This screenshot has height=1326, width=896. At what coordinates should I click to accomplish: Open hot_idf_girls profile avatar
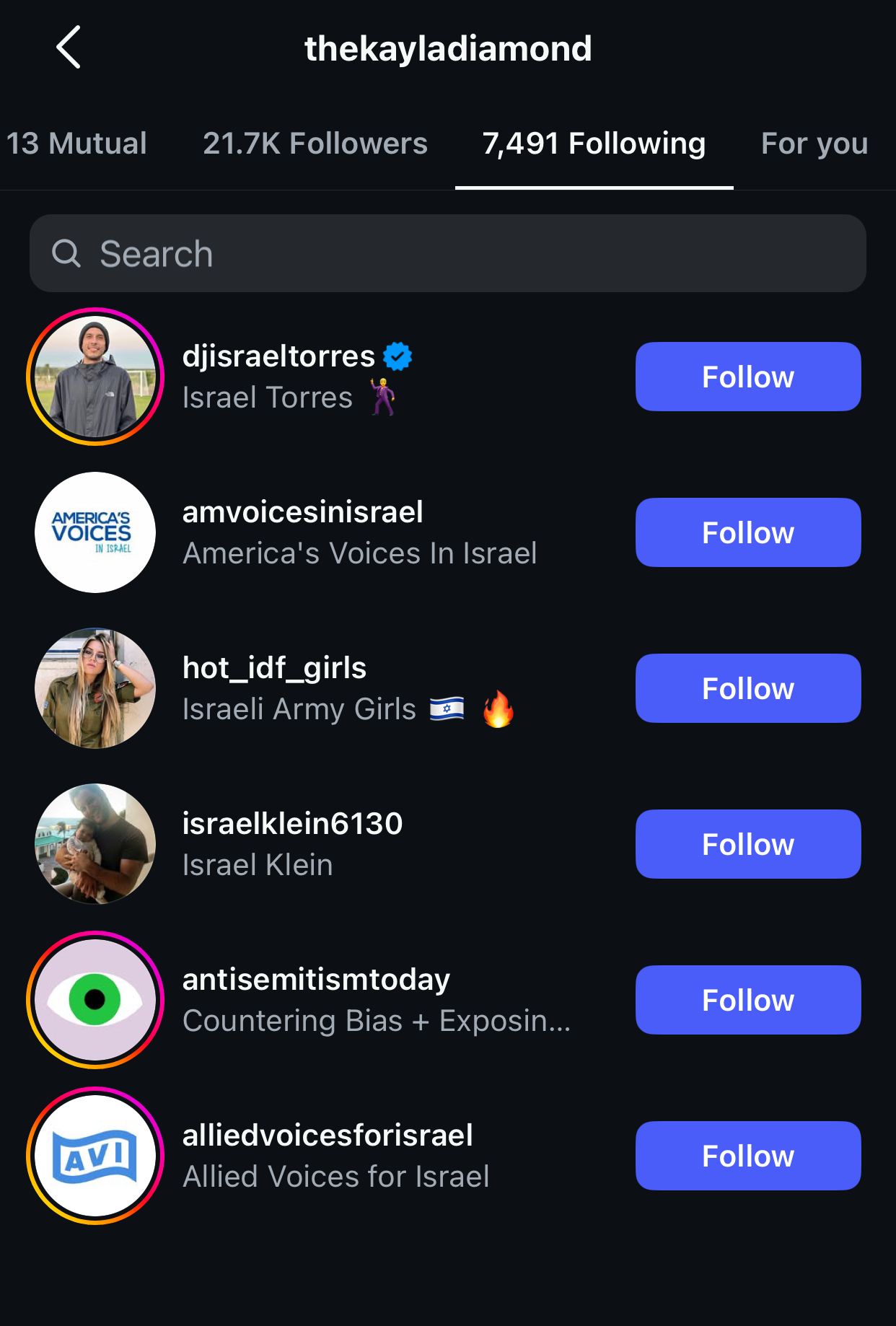coord(95,688)
